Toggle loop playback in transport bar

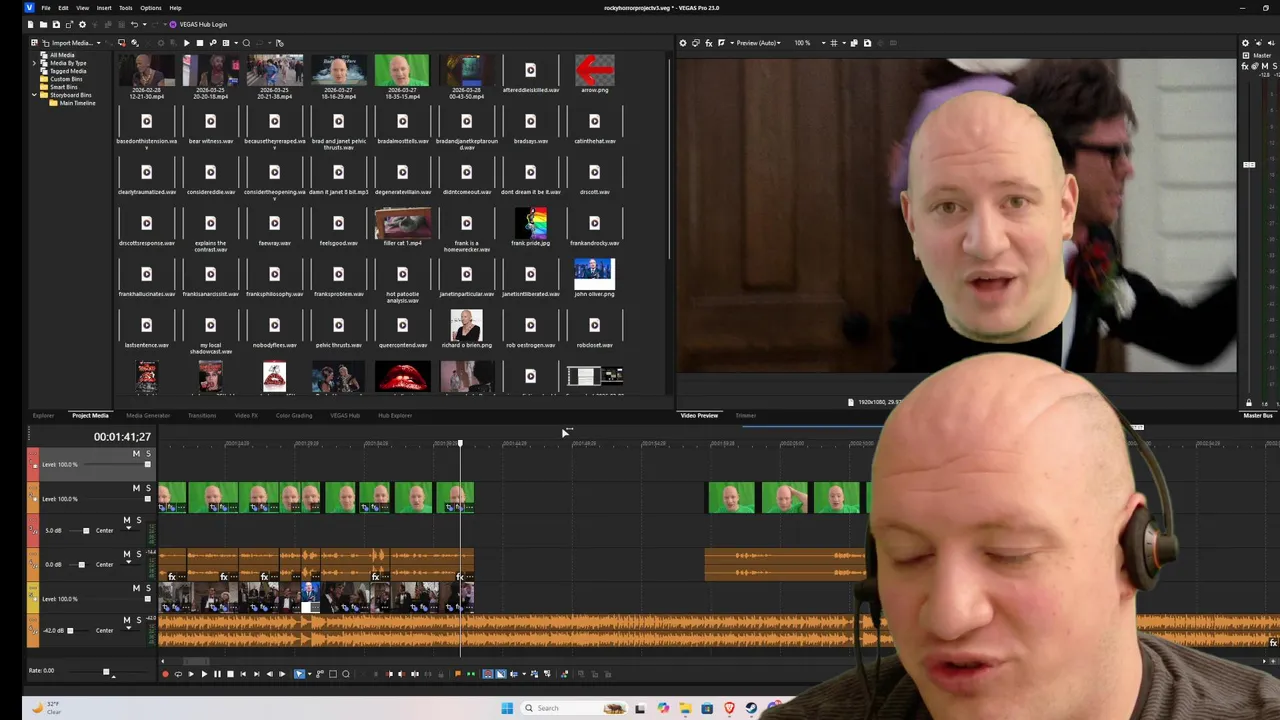[x=178, y=674]
